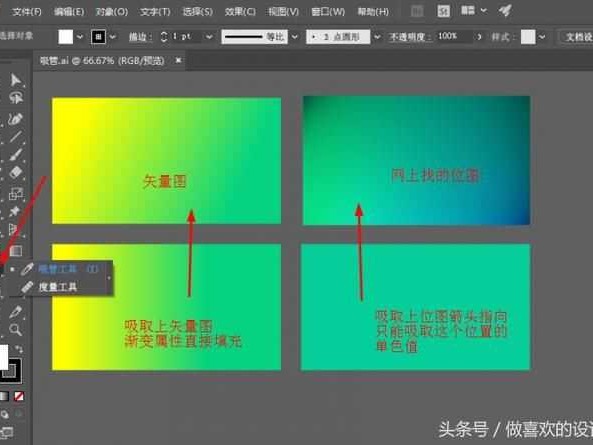
Task: Click the Bridge icon in menu bar
Action: [x=417, y=11]
